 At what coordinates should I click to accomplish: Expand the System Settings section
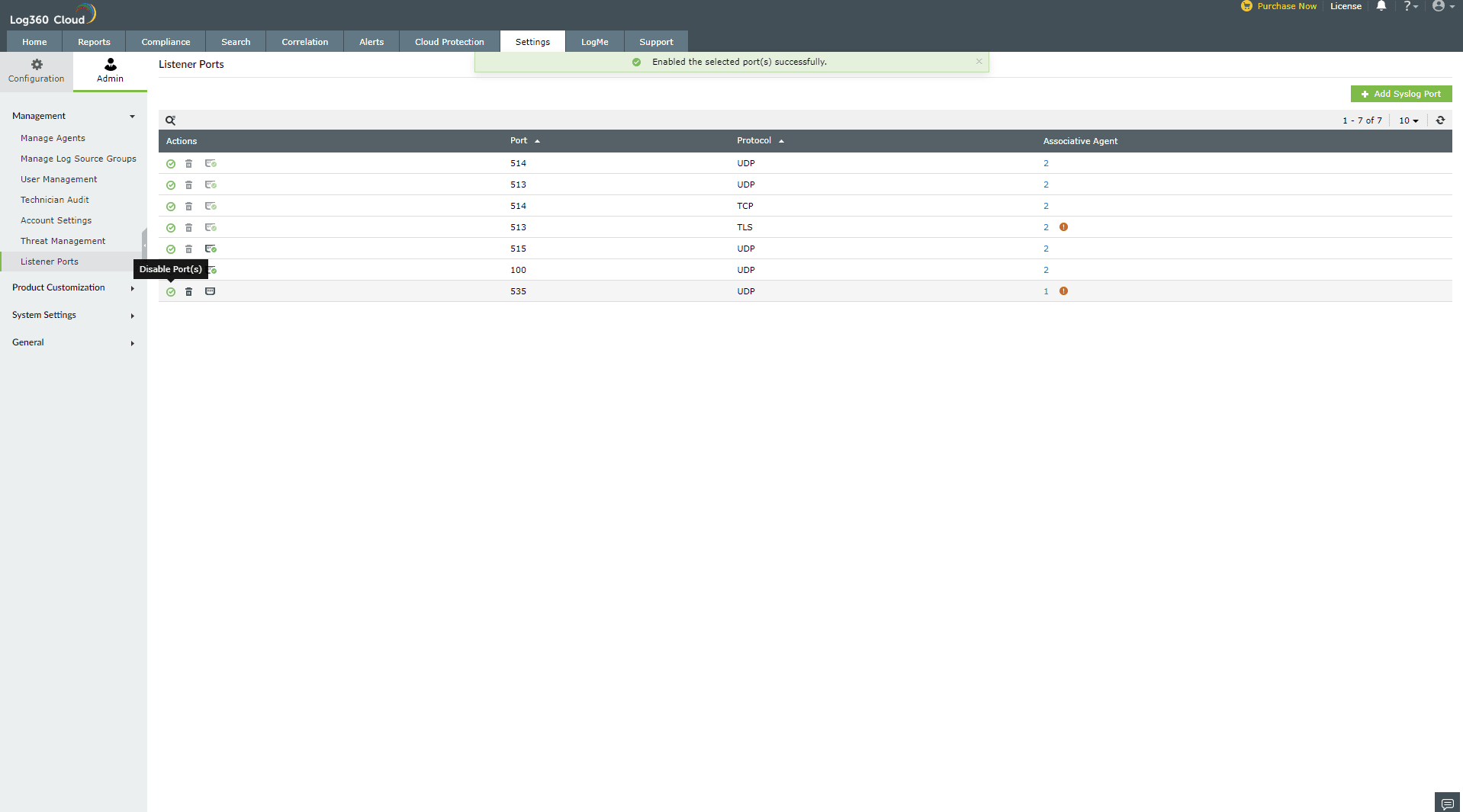tap(73, 316)
